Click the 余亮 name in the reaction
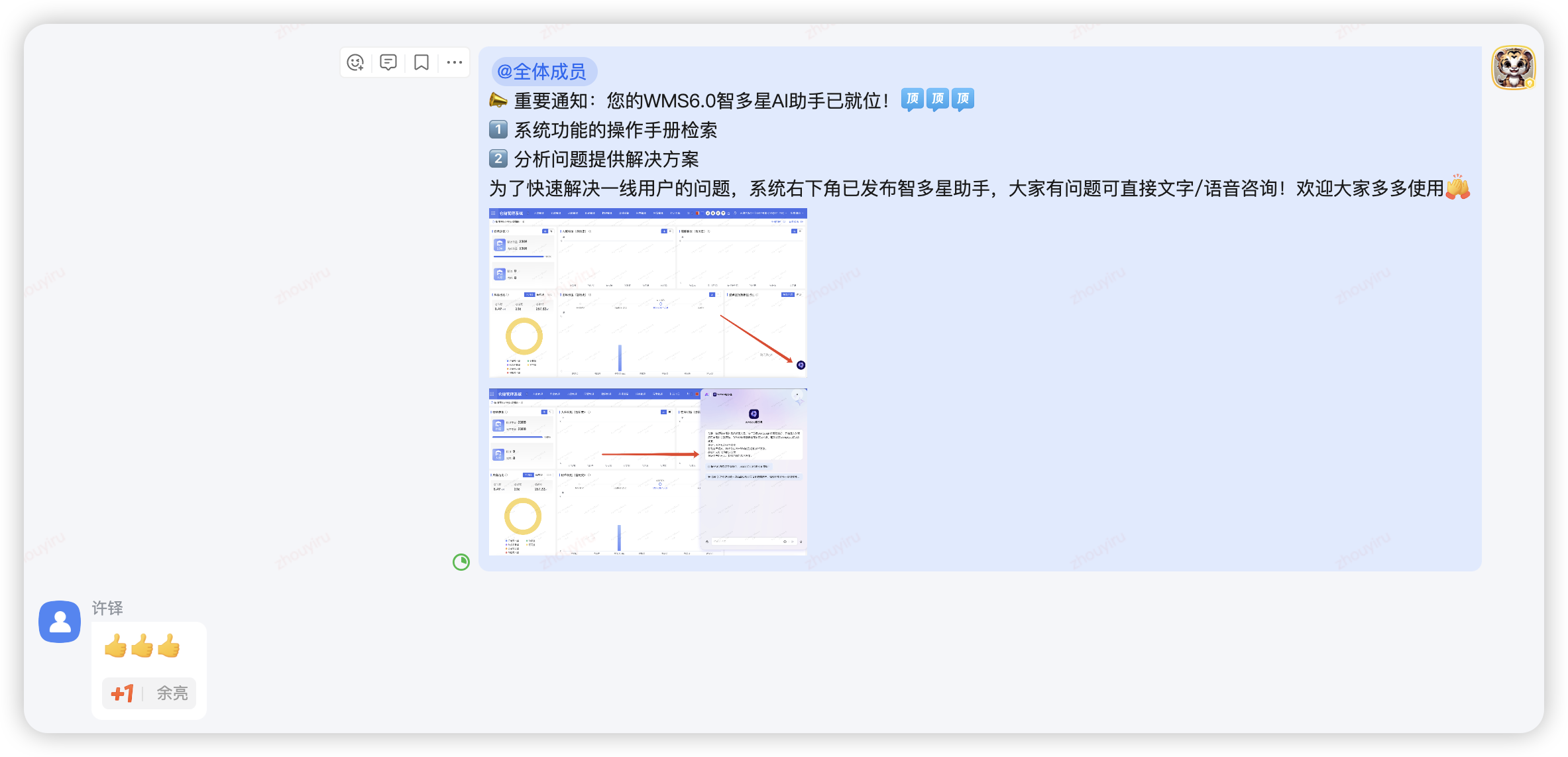The image size is (1568, 757). (x=172, y=693)
